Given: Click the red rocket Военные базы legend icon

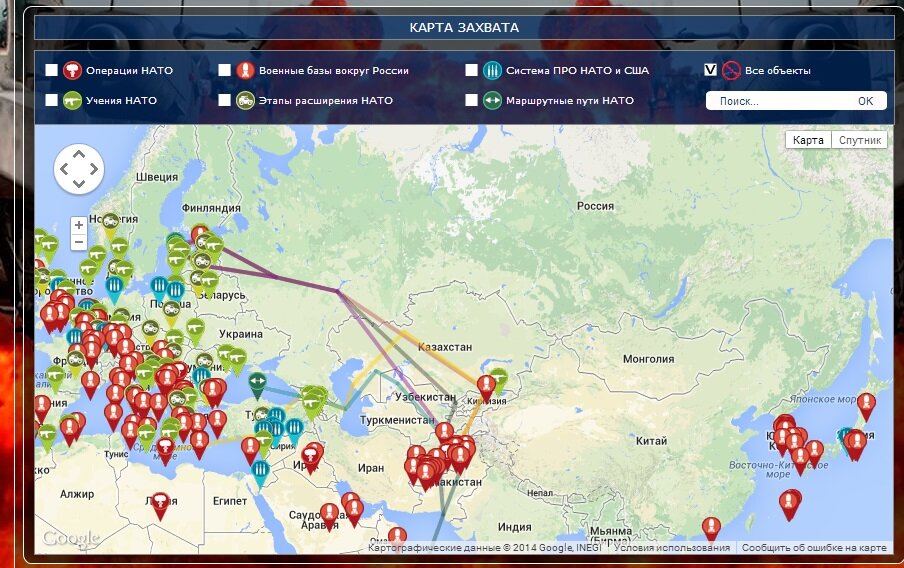Looking at the screenshot, I should point(245,70).
